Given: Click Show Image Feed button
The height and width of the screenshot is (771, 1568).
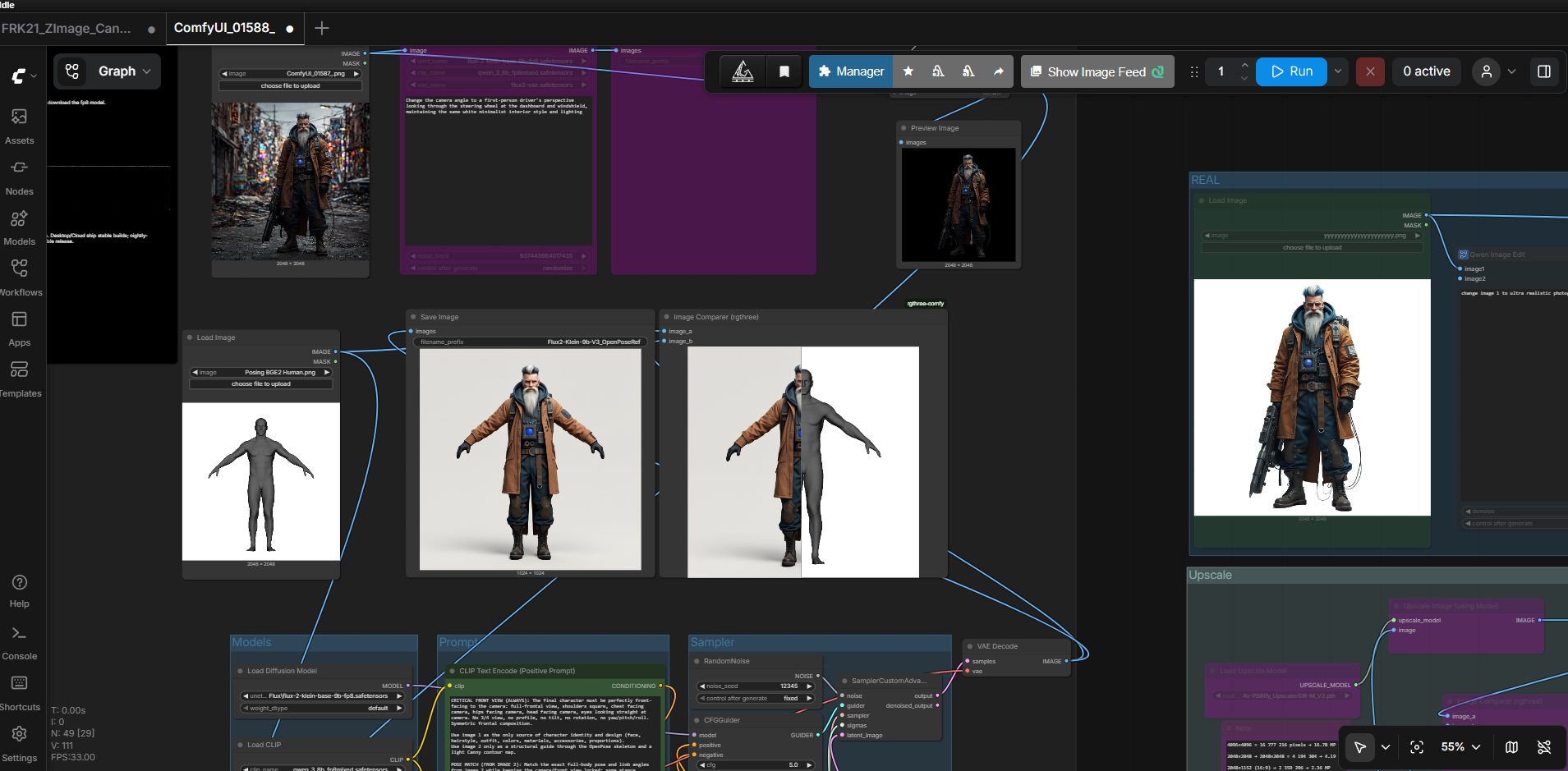Looking at the screenshot, I should click(1097, 71).
